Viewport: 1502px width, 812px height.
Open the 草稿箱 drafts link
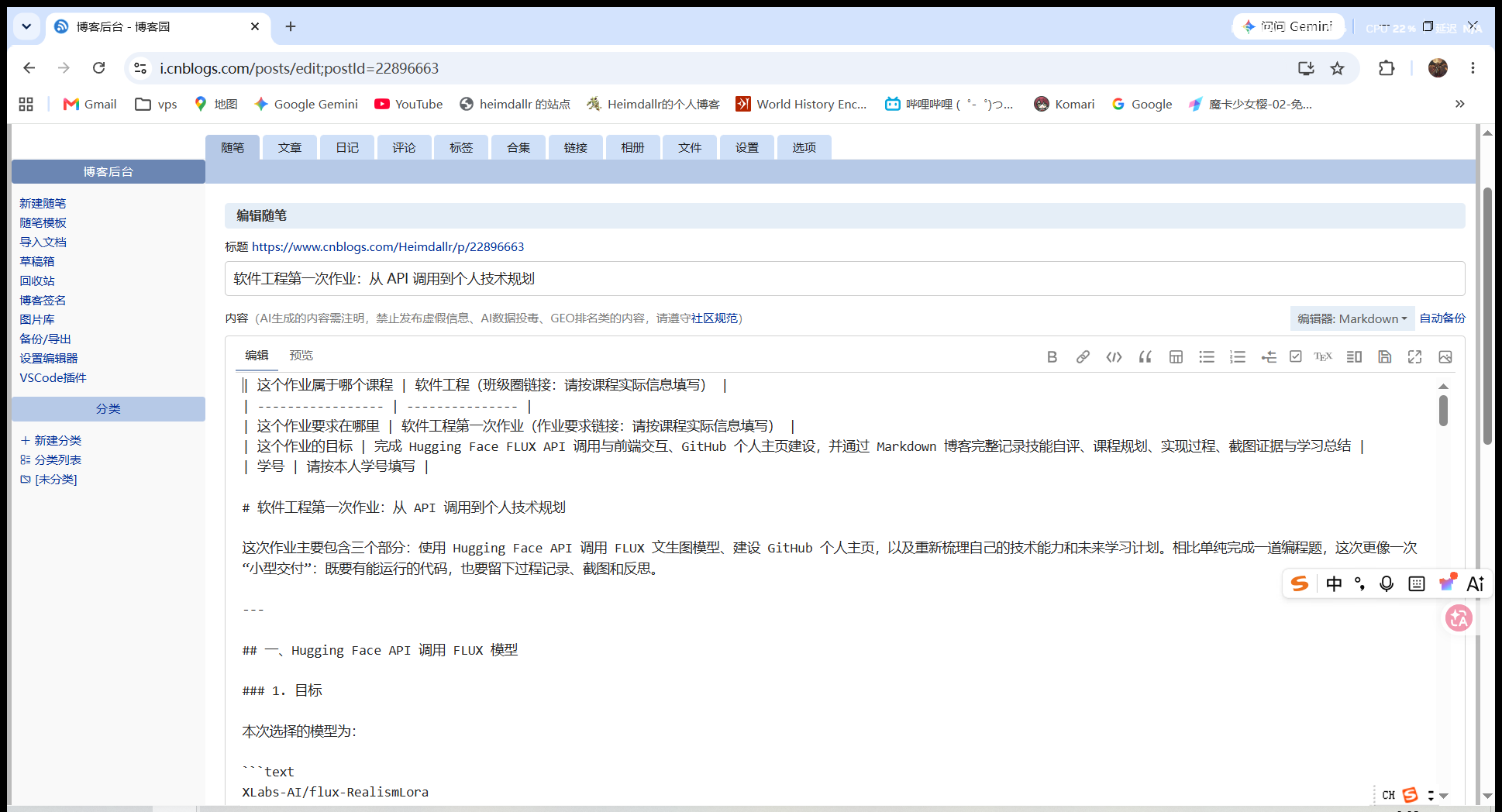[36, 261]
